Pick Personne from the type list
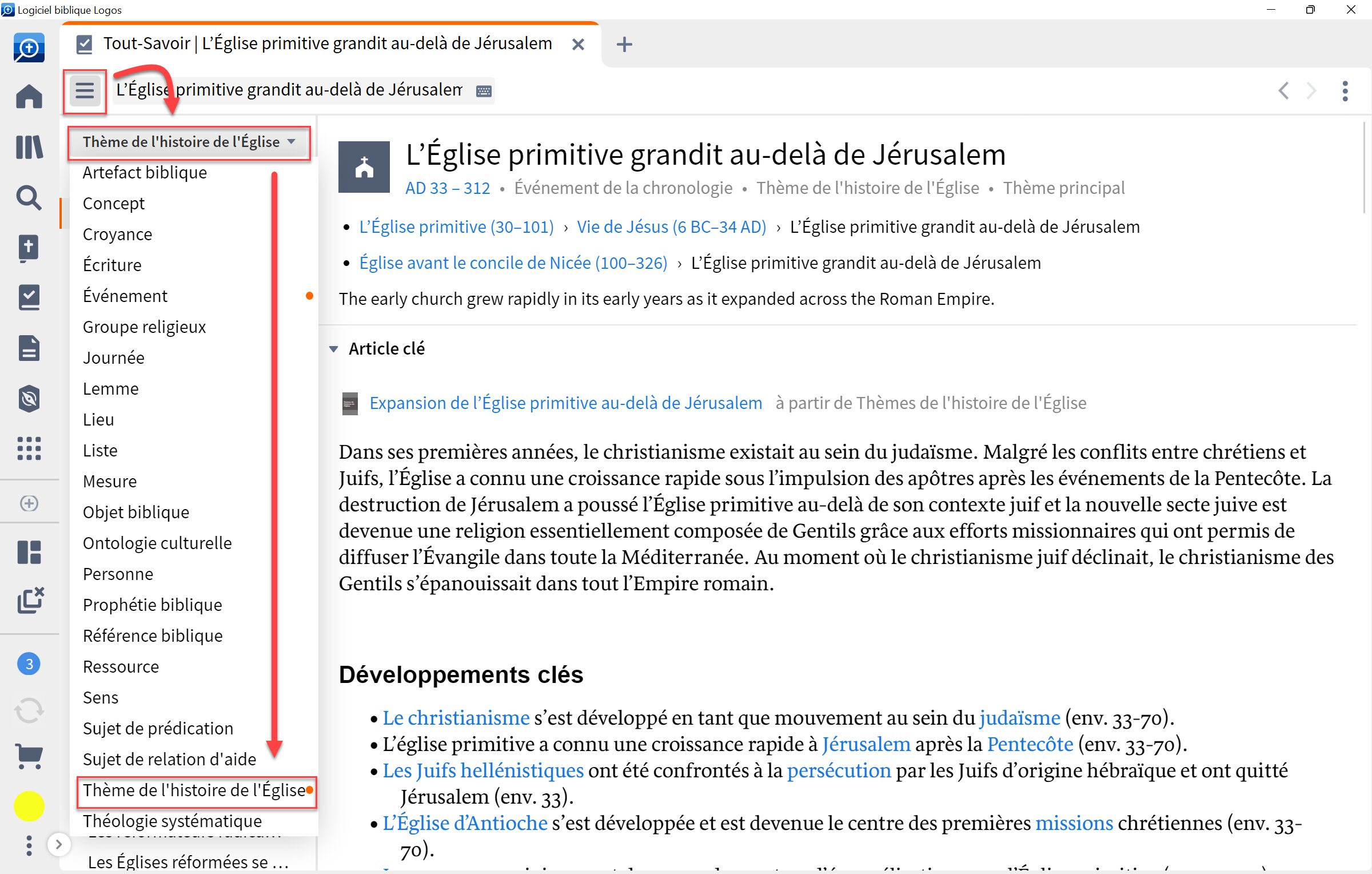Viewport: 1372px width, 874px height. [x=118, y=574]
